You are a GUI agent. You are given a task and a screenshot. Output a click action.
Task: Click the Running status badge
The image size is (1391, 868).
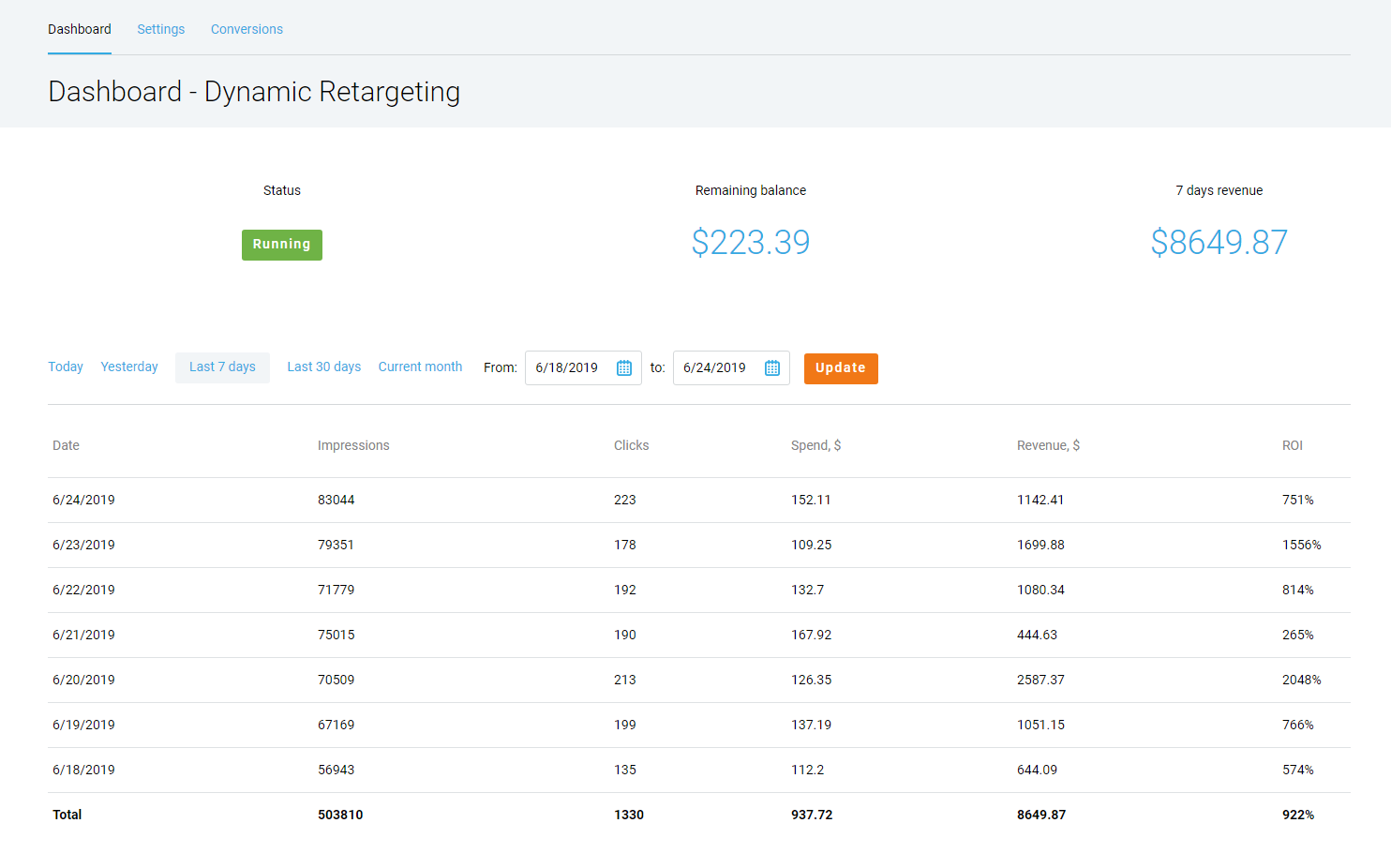tap(281, 244)
